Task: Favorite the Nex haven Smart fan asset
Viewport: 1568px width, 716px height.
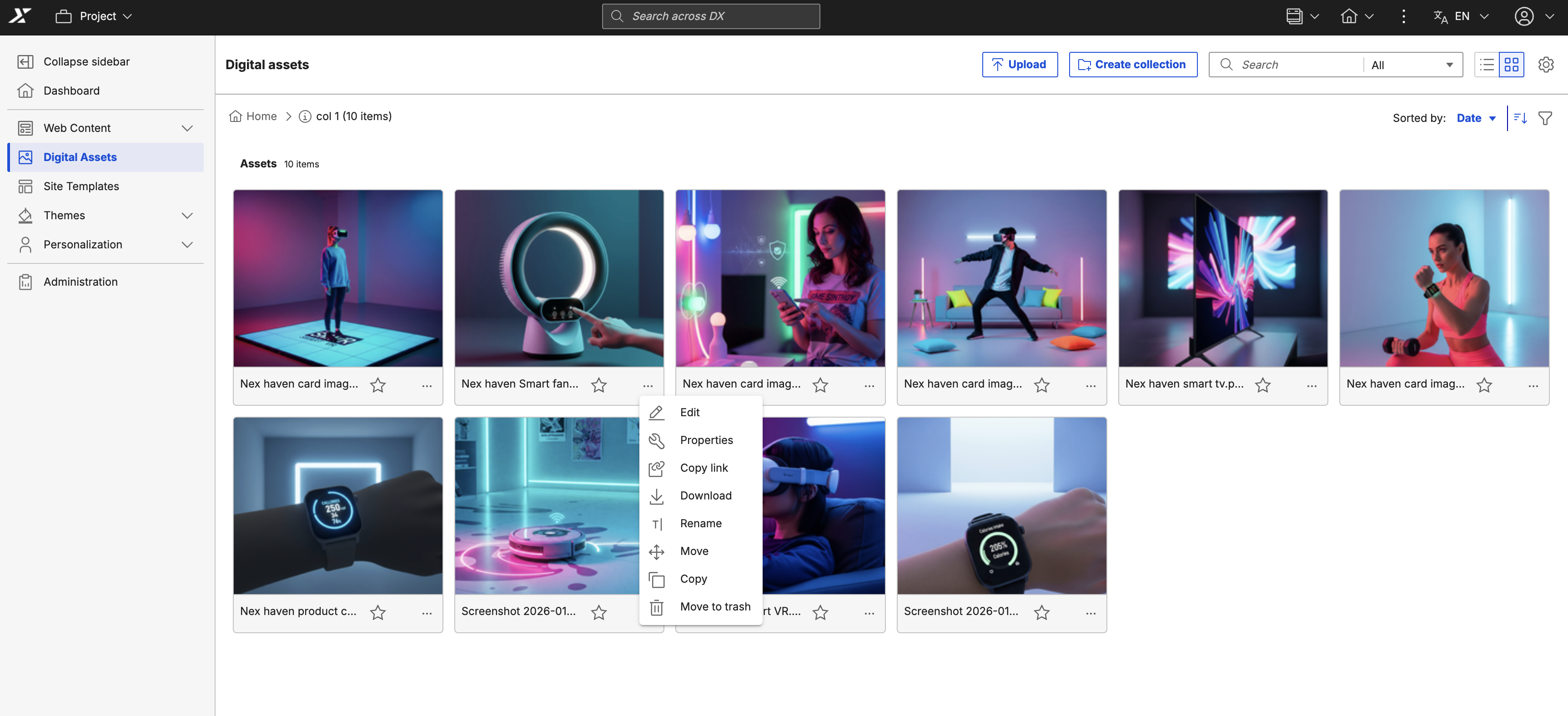Action: point(599,385)
